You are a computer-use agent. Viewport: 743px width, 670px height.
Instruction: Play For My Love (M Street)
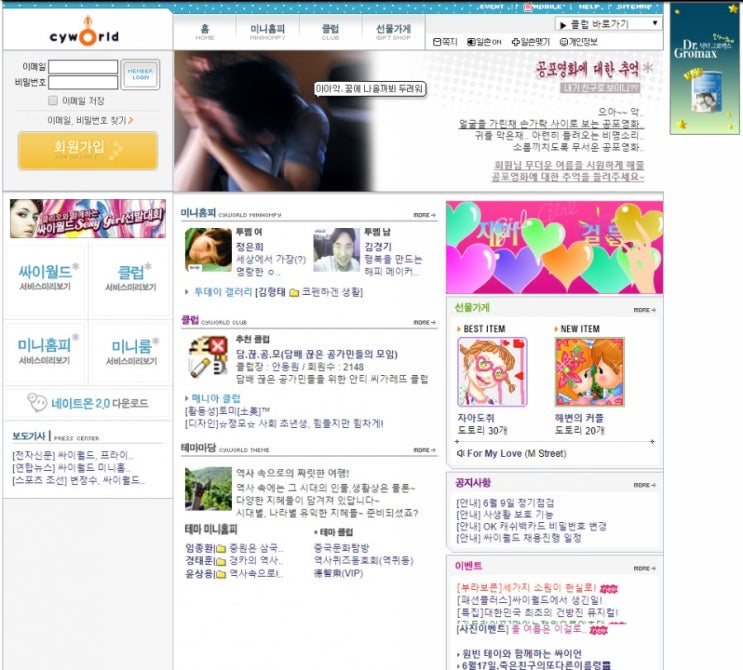[x=516, y=453]
